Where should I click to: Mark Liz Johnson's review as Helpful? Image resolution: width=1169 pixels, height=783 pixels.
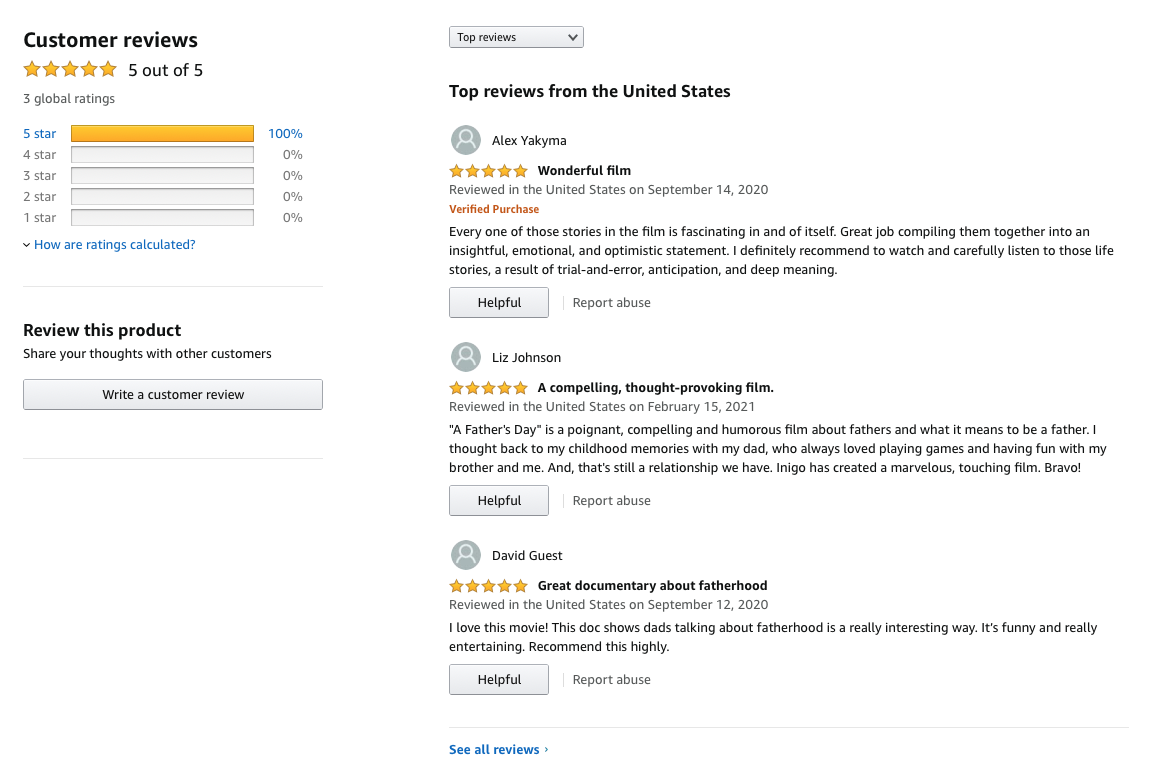(499, 501)
